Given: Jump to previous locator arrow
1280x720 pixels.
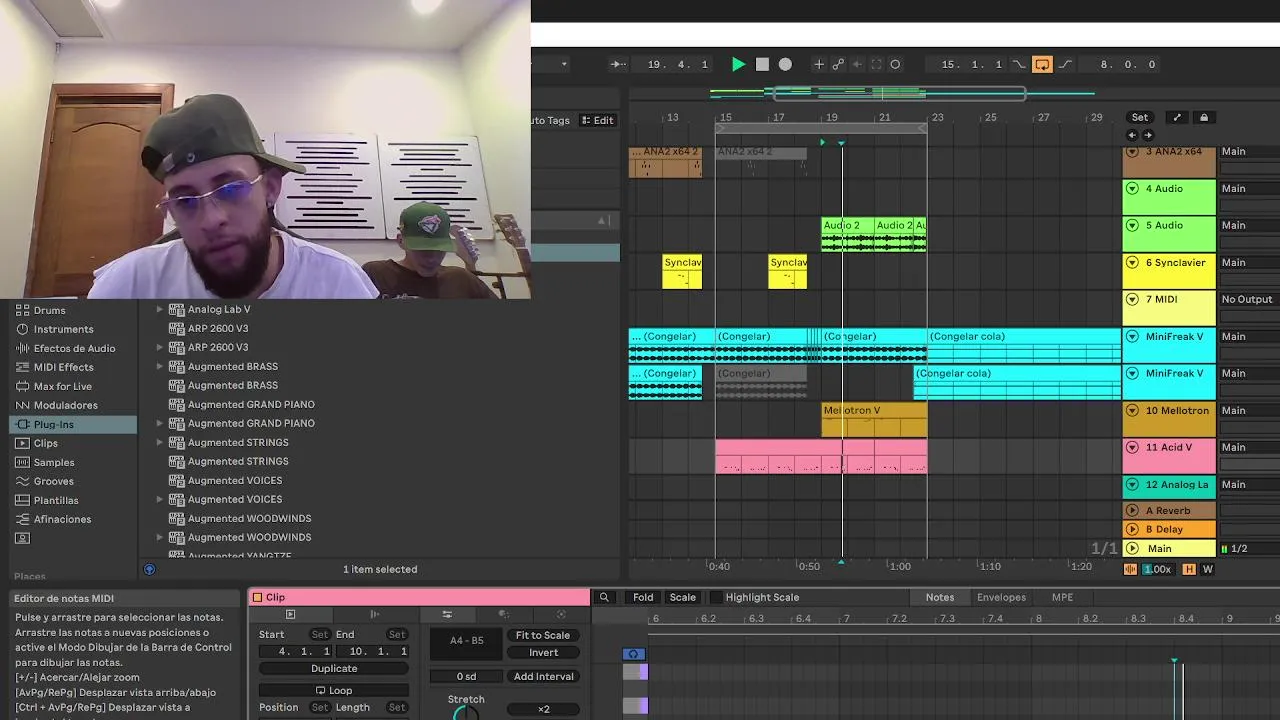Looking at the screenshot, I should (1132, 135).
